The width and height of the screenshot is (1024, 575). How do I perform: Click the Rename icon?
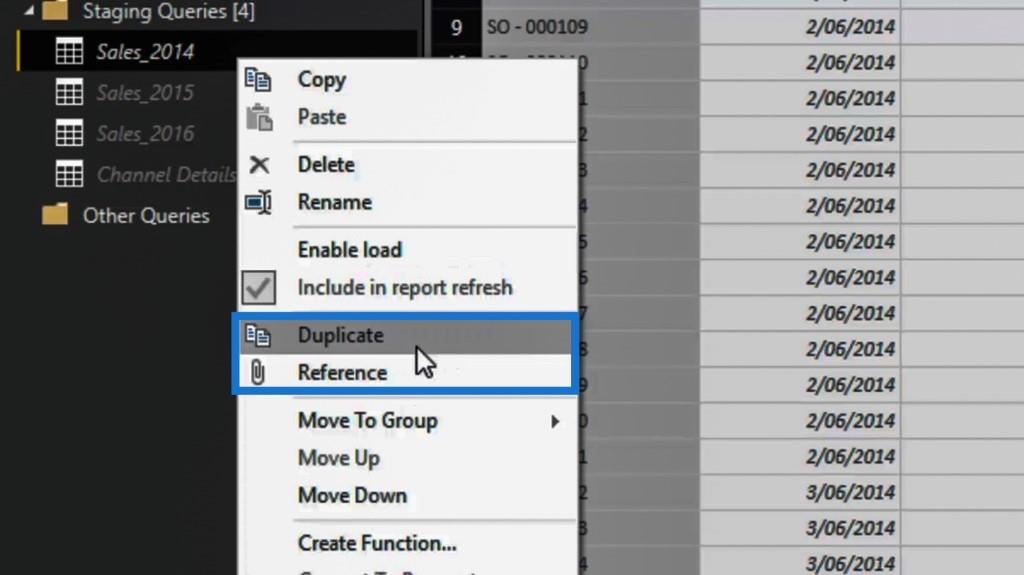click(x=258, y=203)
